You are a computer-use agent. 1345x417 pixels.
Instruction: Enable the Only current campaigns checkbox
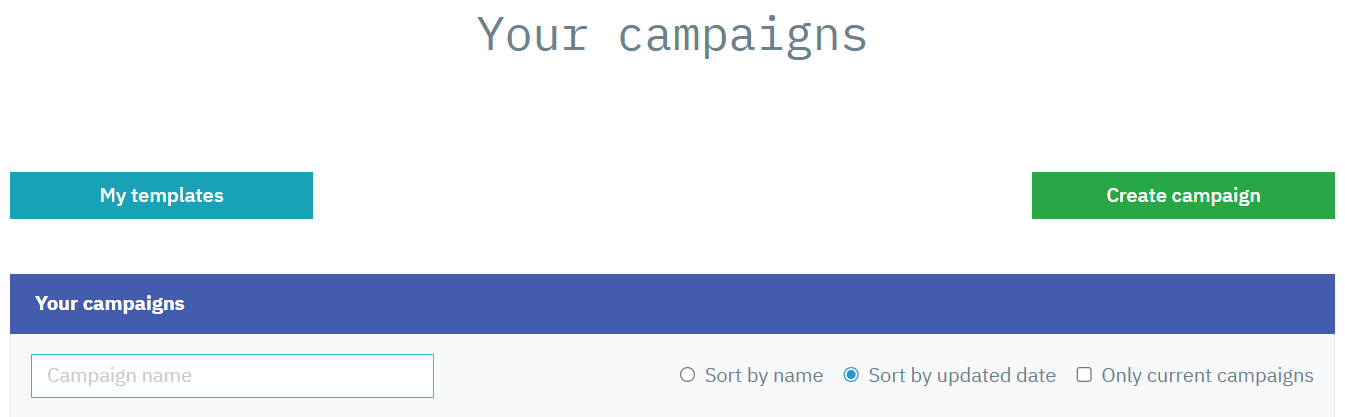coord(1084,376)
